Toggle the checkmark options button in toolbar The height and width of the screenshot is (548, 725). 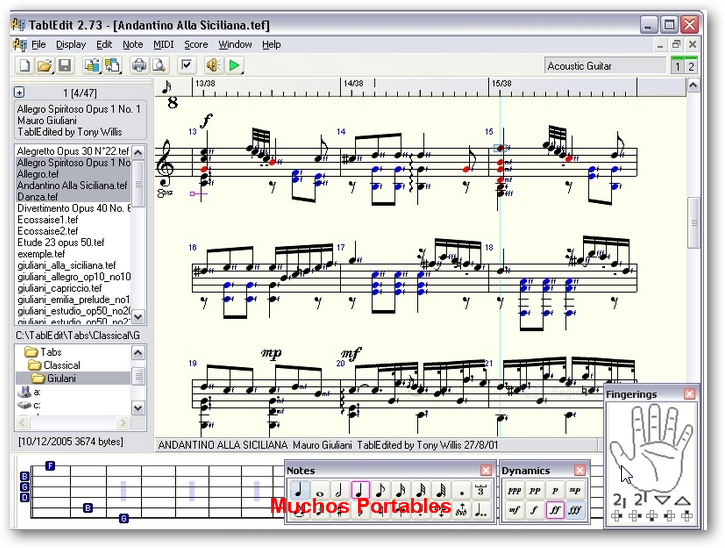(187, 65)
